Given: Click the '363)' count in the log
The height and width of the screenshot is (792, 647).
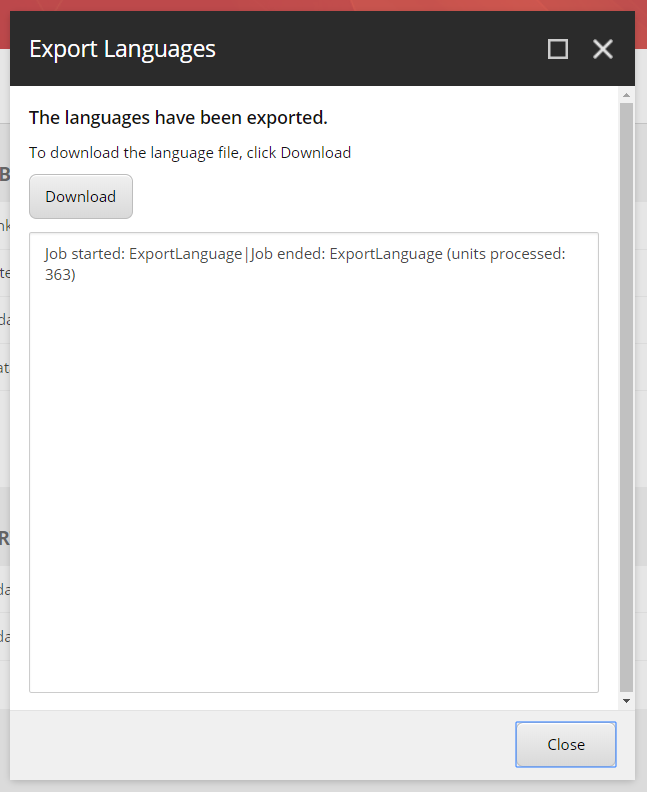Looking at the screenshot, I should click(60, 274).
